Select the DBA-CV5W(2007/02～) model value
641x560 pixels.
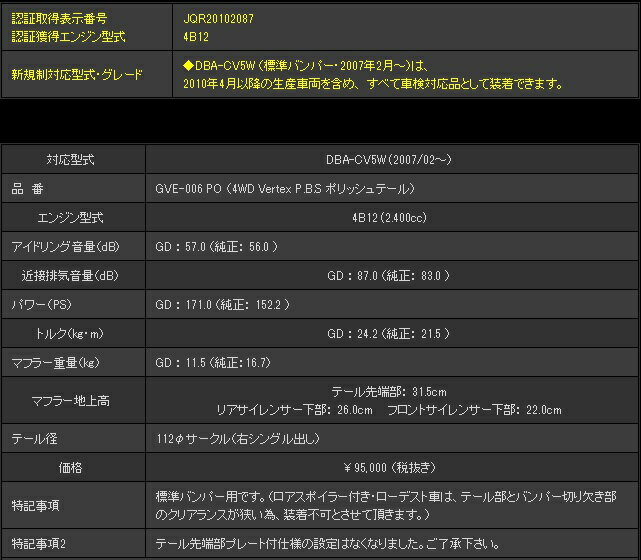point(389,160)
